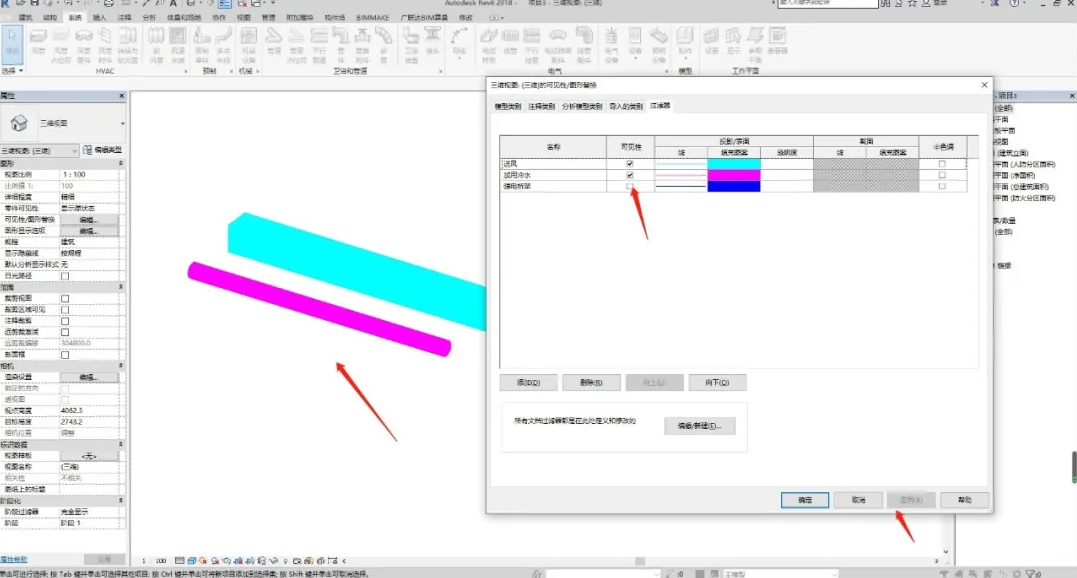Collapse the 标识数据 section in Properties
The width and height of the screenshot is (1077, 578).
[121, 445]
